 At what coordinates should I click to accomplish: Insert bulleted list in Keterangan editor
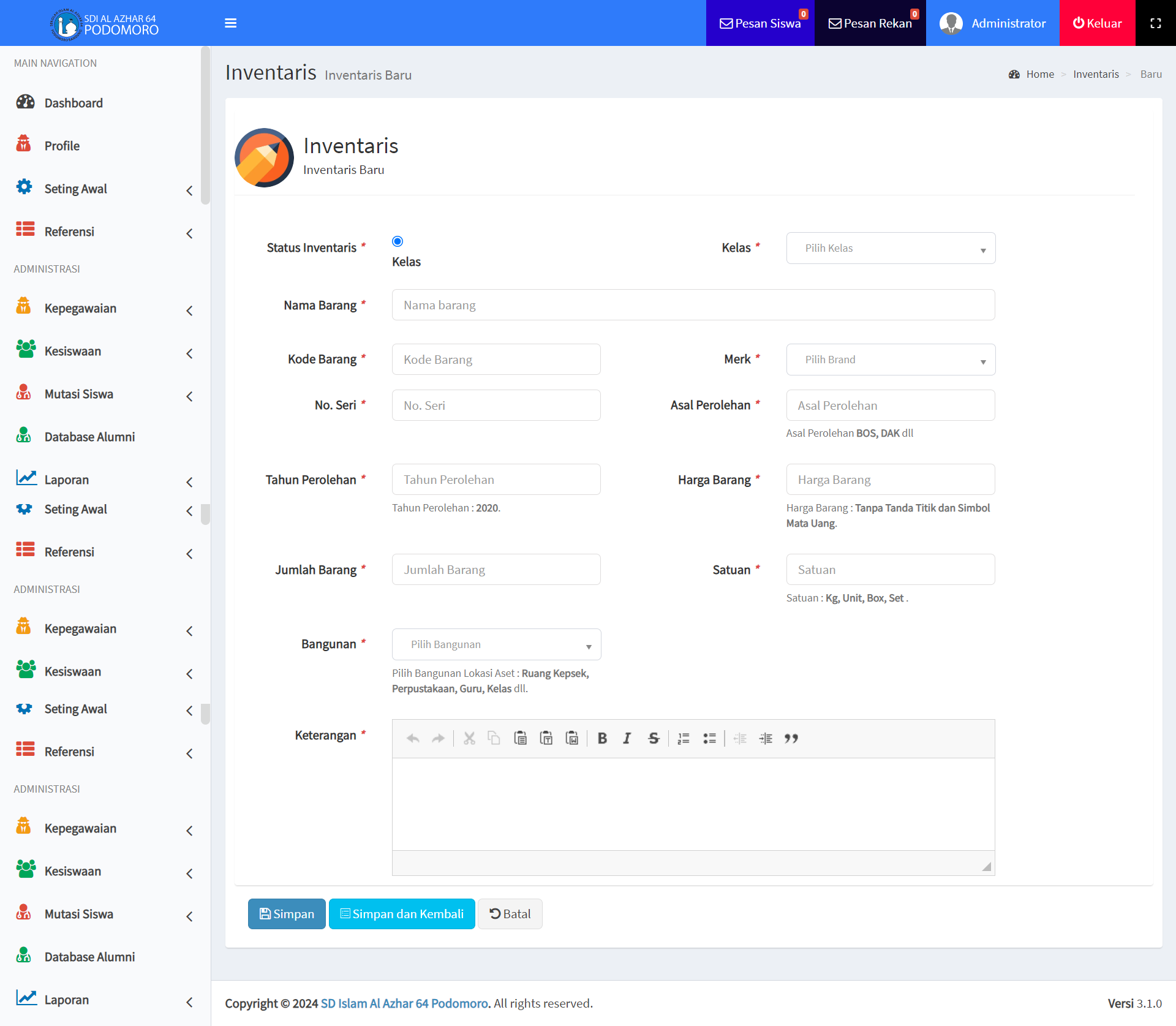(x=709, y=738)
